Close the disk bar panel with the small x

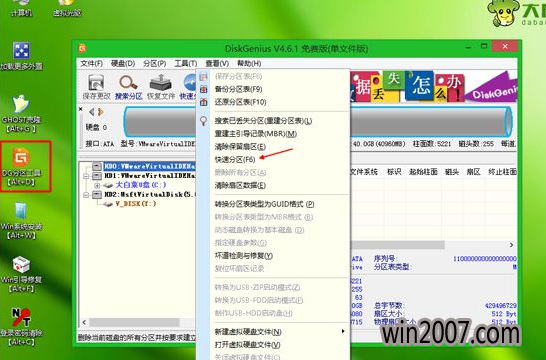(x=81, y=109)
